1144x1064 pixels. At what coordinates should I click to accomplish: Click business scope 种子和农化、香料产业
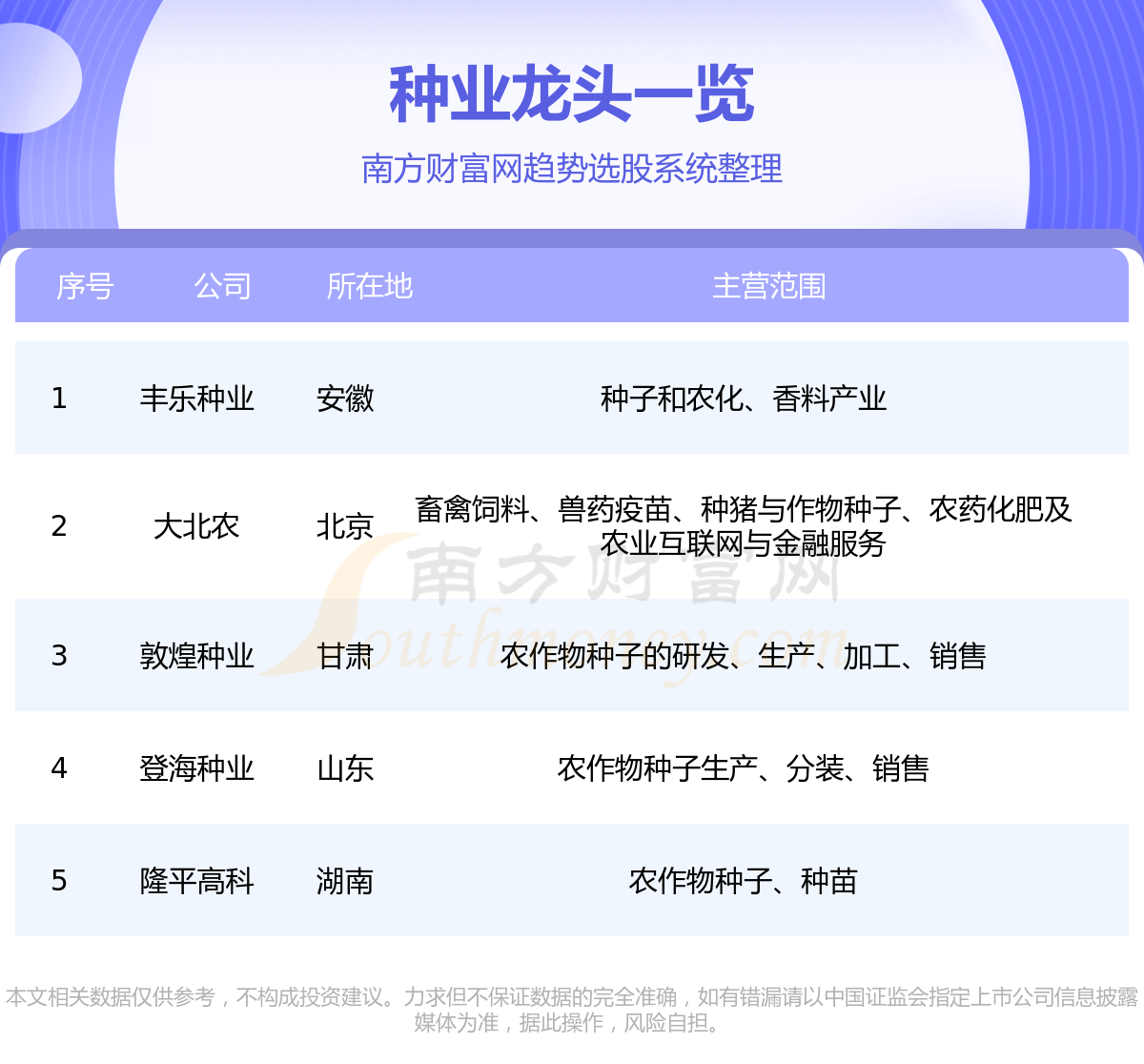[x=744, y=399]
